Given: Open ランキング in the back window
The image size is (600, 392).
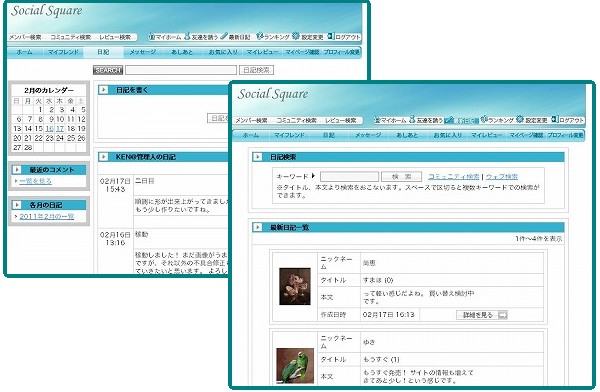Looking at the screenshot, I should (273, 37).
